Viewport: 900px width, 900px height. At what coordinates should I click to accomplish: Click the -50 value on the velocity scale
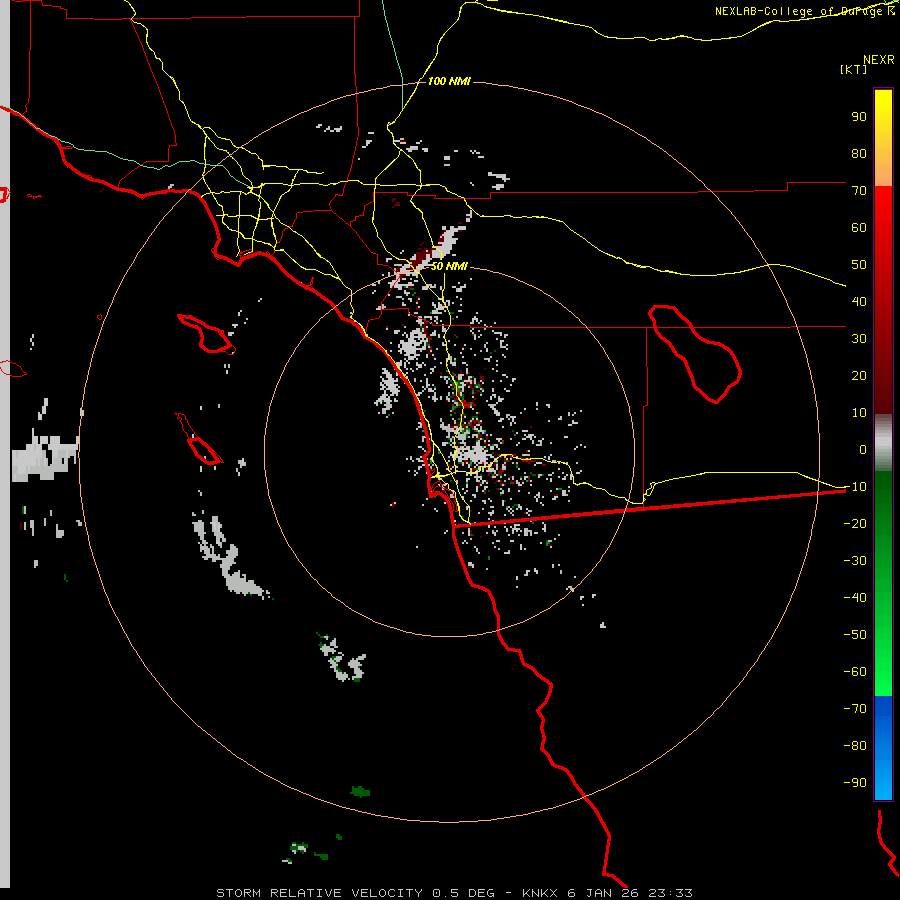tap(855, 635)
